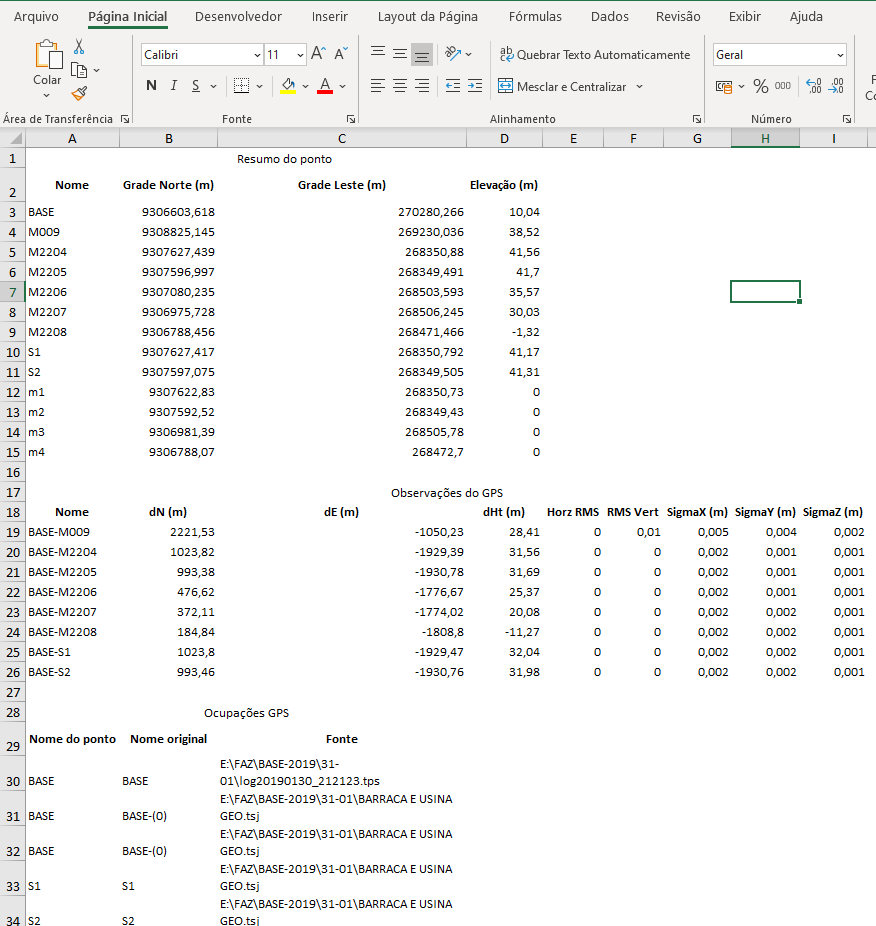
Task: Click the increase indent icon
Action: pos(473,86)
